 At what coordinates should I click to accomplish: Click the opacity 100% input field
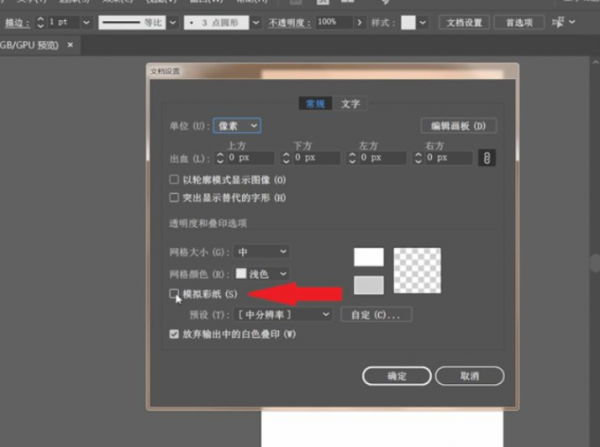coord(334,22)
